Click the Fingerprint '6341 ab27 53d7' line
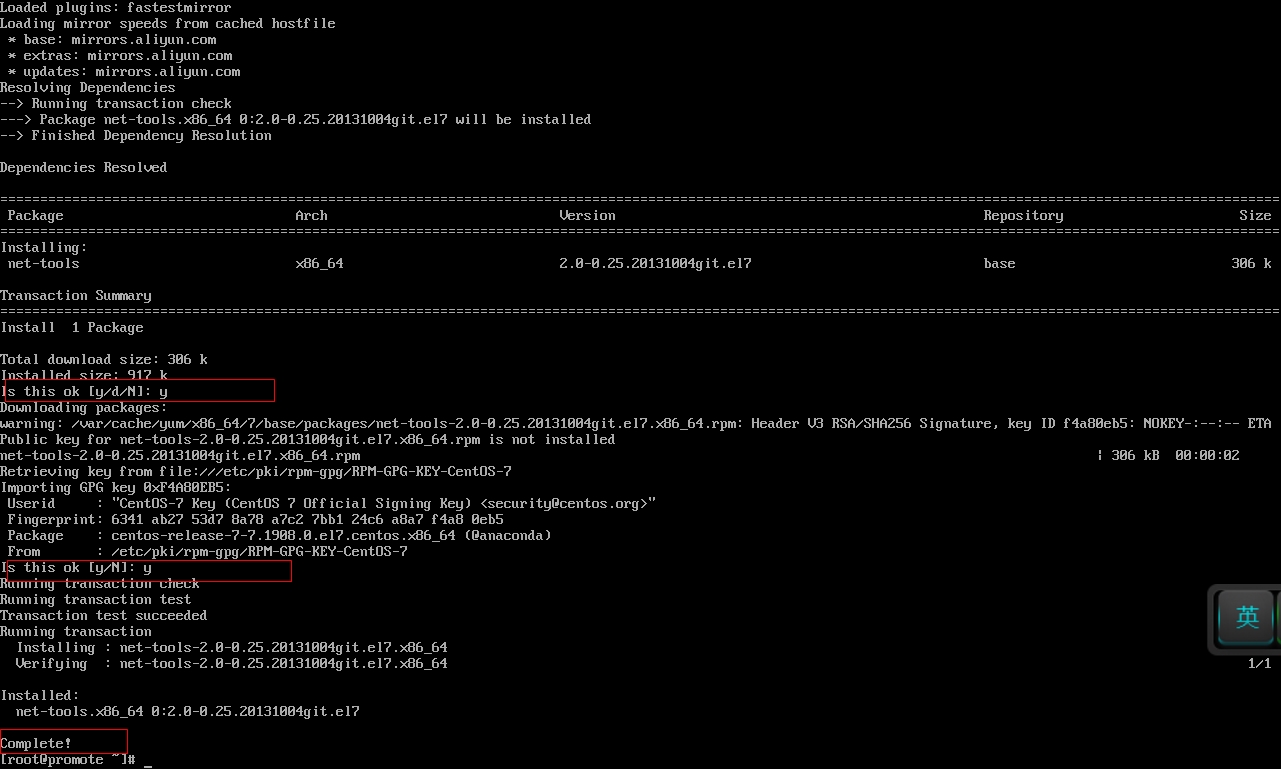1281x769 pixels. tap(256, 519)
